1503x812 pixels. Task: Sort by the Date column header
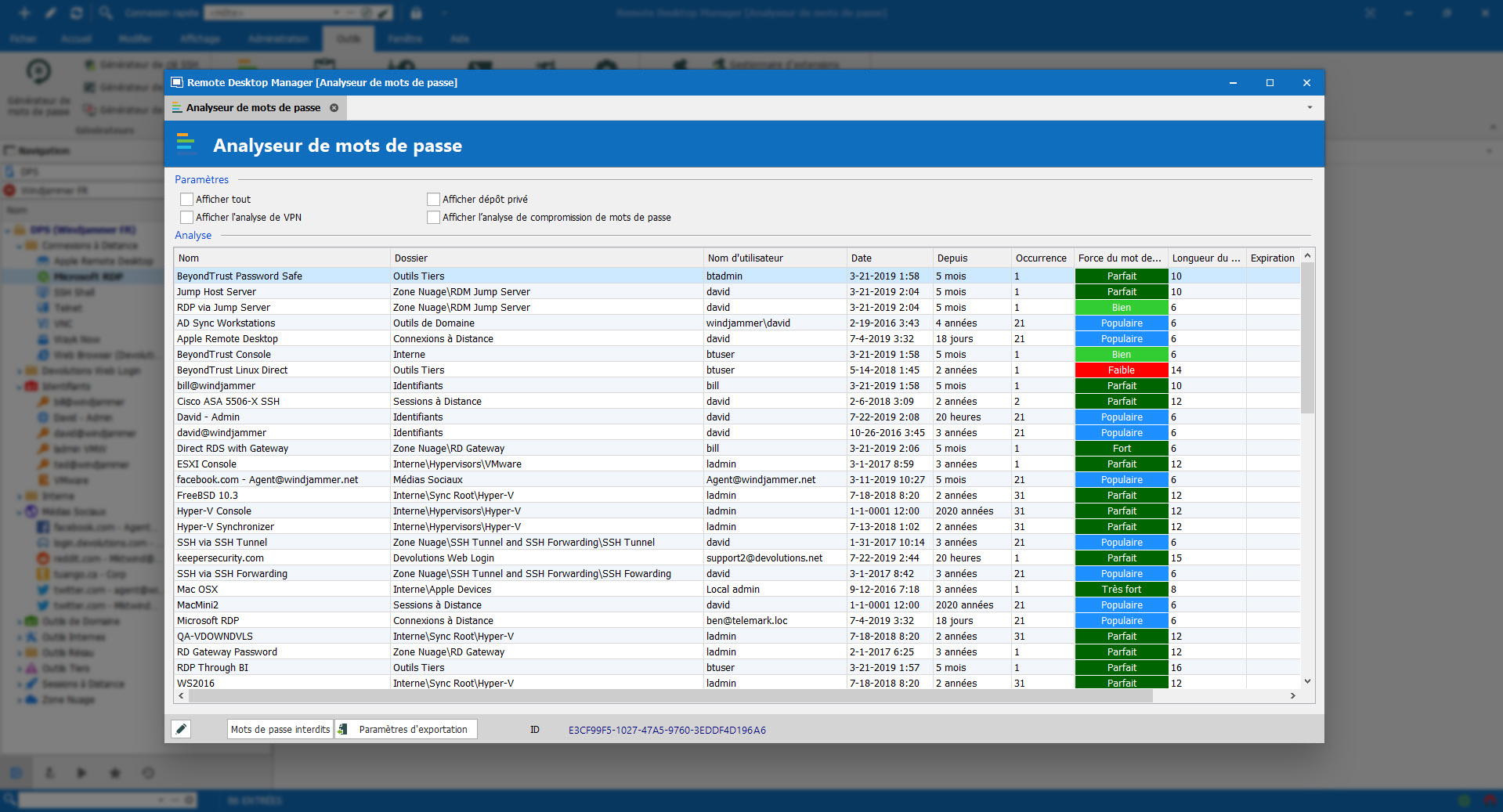coord(890,258)
